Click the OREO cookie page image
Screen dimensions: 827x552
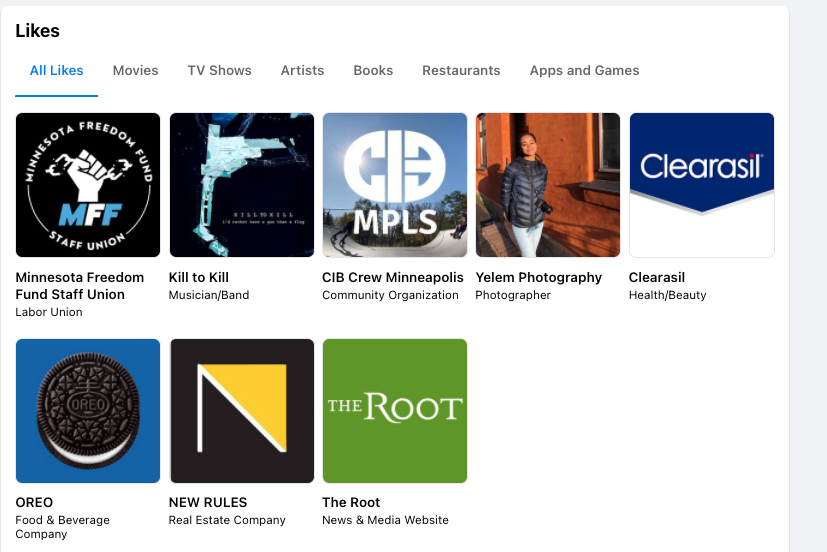point(88,411)
